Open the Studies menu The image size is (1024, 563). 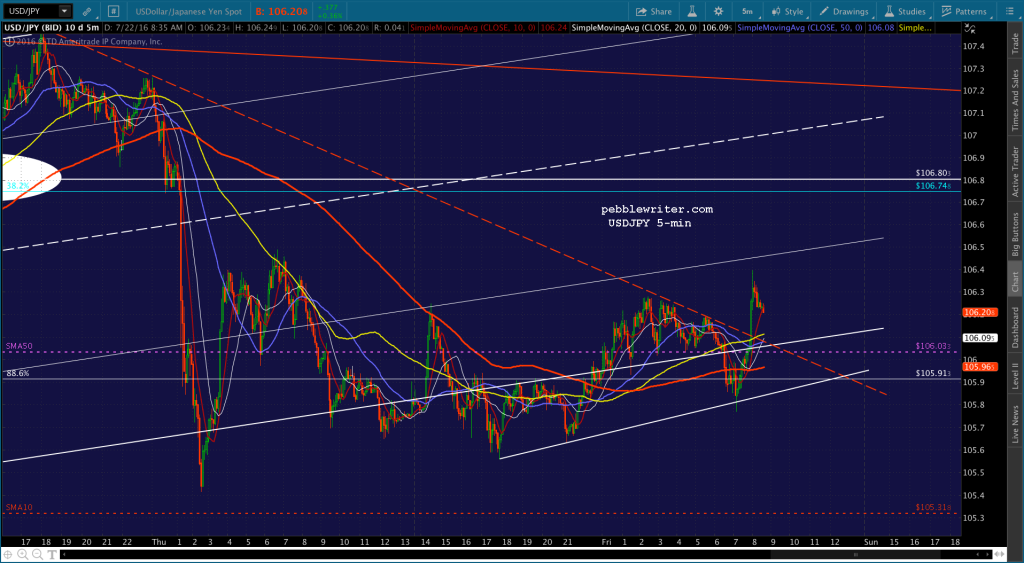pos(905,11)
